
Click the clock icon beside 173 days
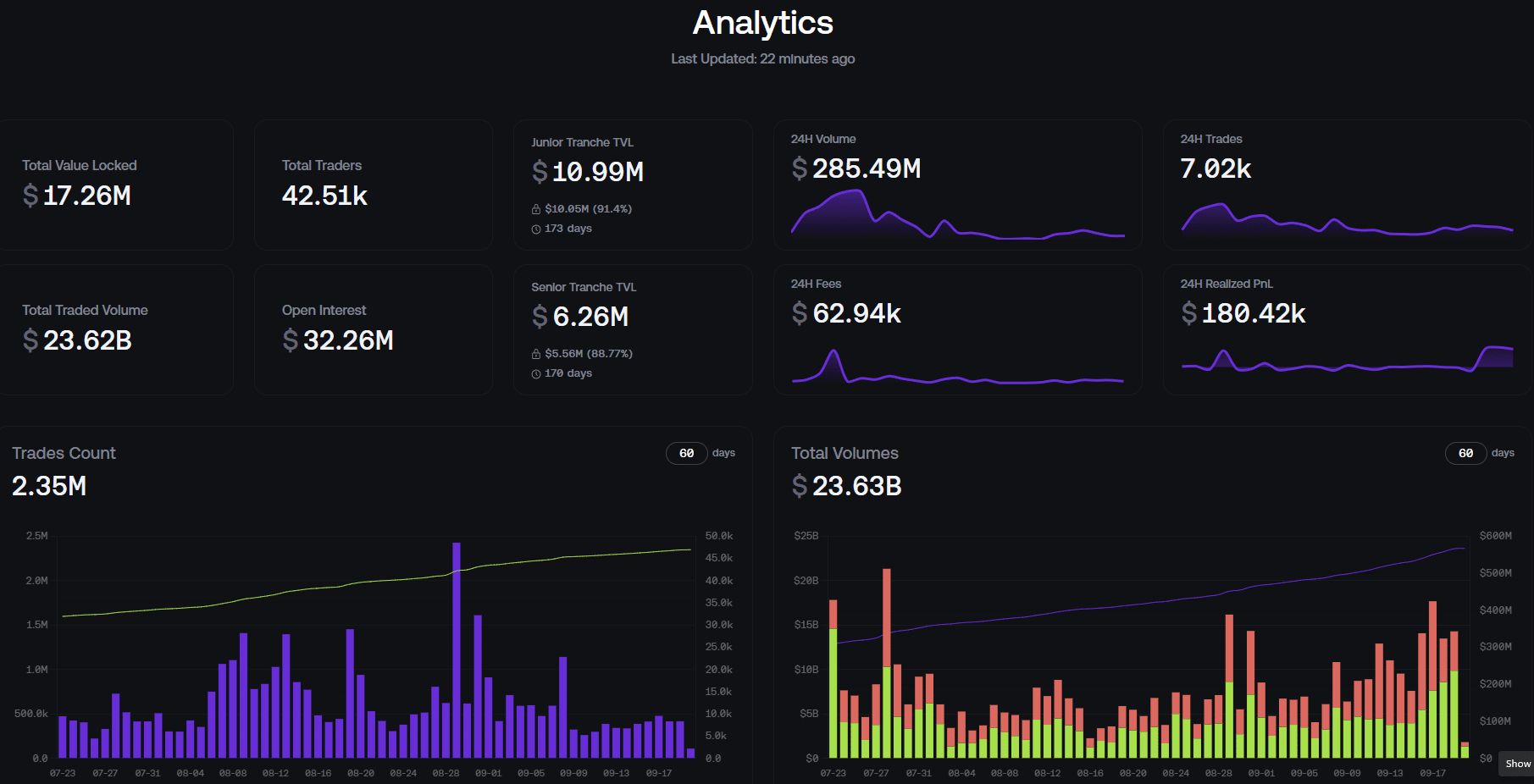coord(536,229)
